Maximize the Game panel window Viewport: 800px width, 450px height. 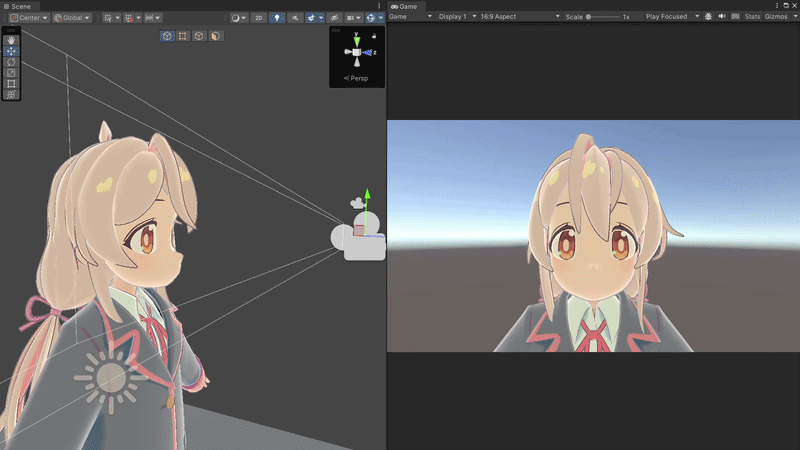pyautogui.click(x=786, y=6)
